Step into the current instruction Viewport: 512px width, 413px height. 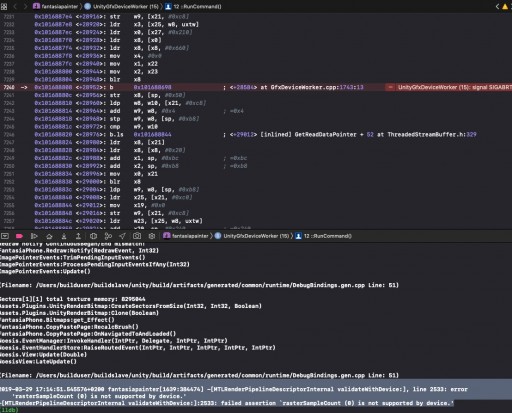coord(64,236)
